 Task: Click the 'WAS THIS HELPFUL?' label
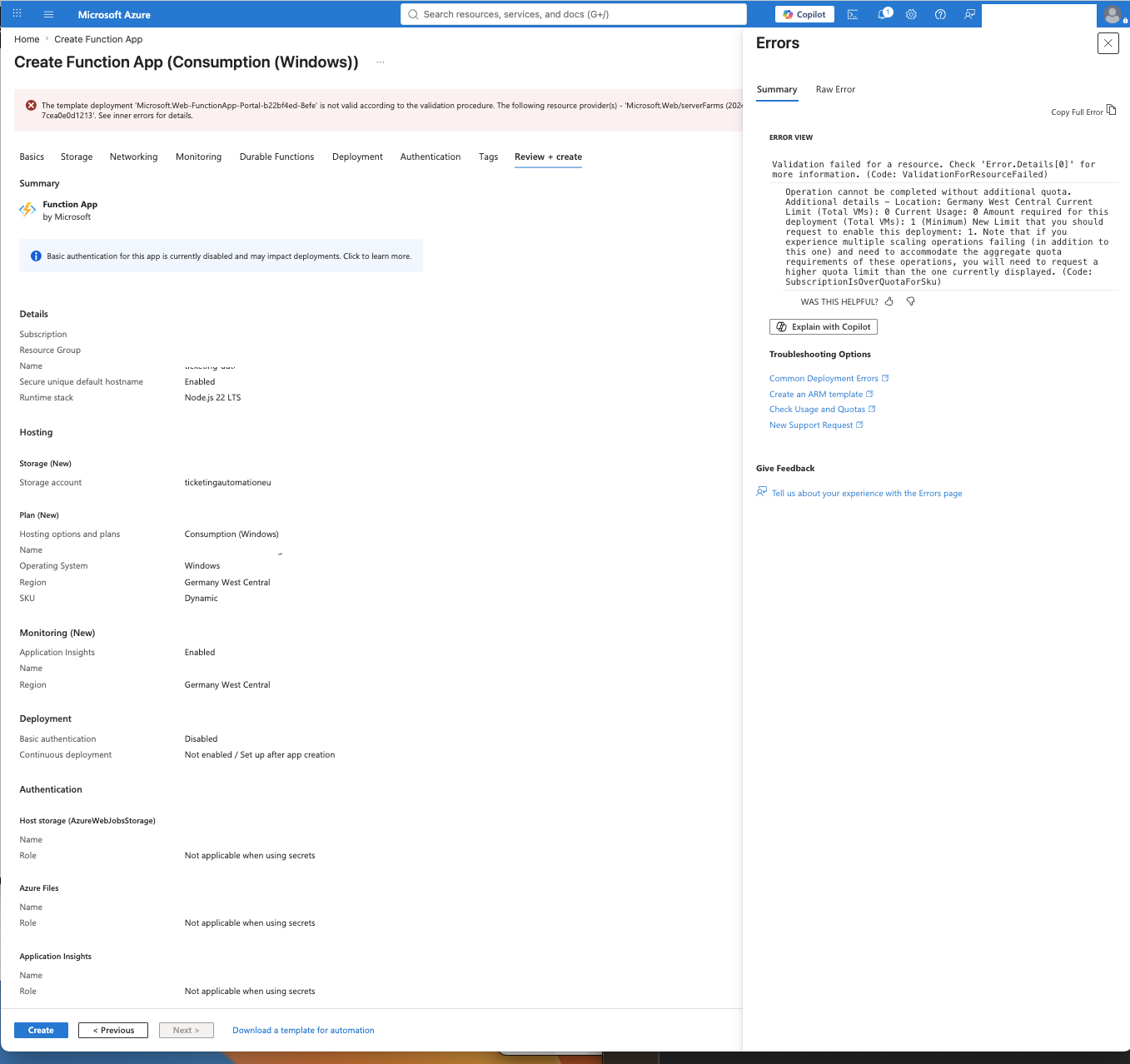[839, 301]
